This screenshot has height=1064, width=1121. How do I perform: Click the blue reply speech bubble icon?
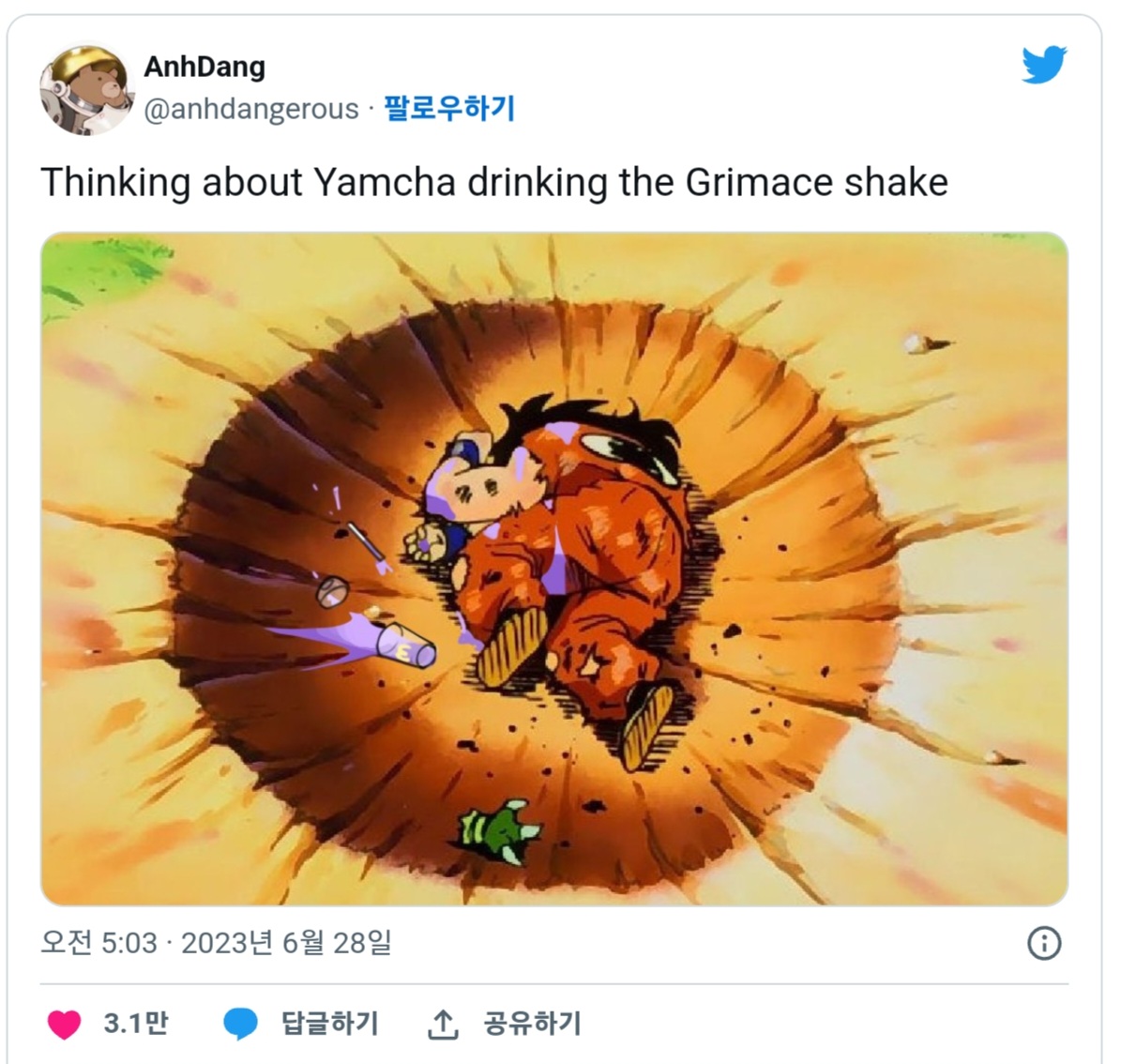tap(240, 1024)
